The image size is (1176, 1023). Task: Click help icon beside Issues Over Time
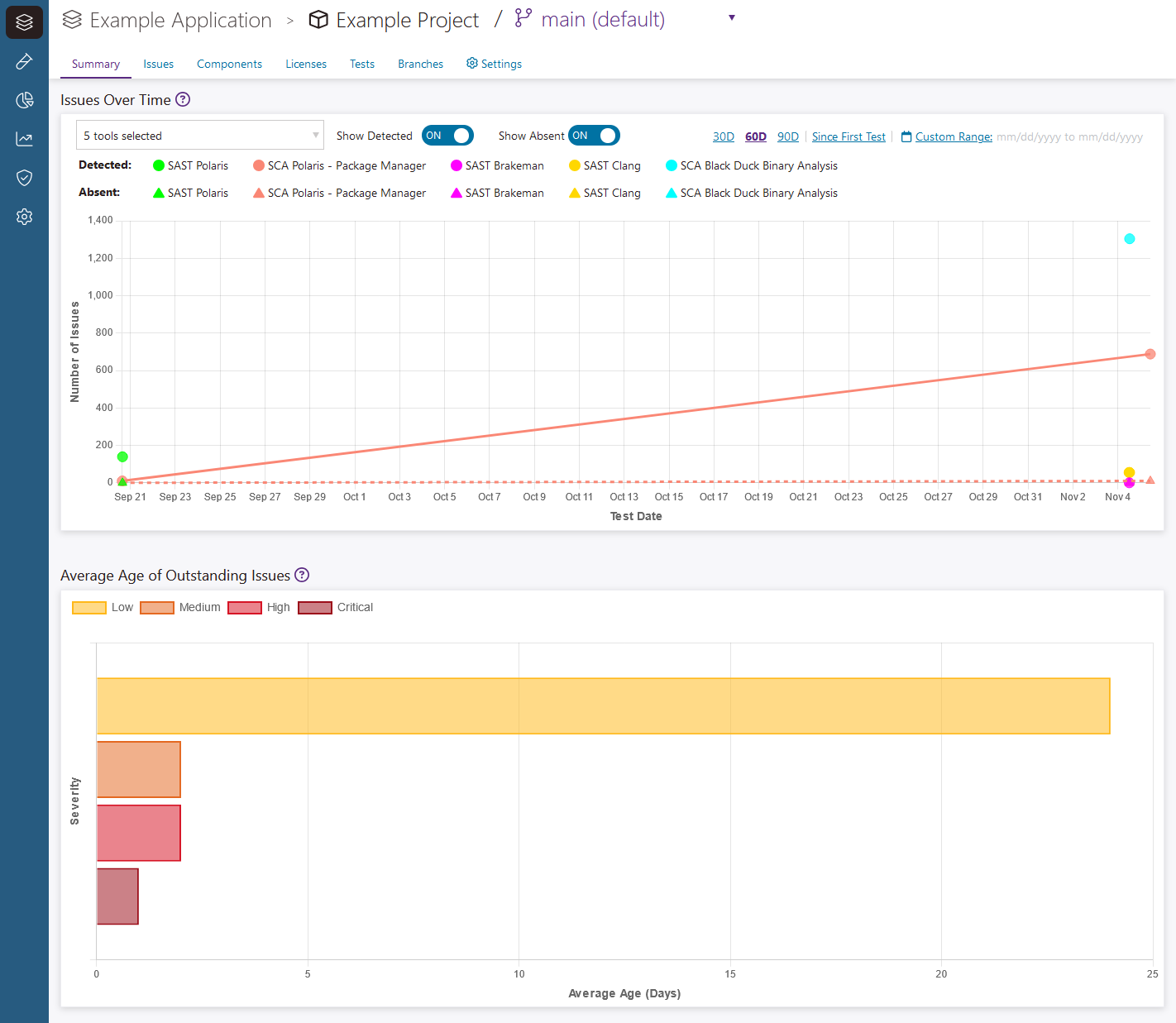[183, 100]
